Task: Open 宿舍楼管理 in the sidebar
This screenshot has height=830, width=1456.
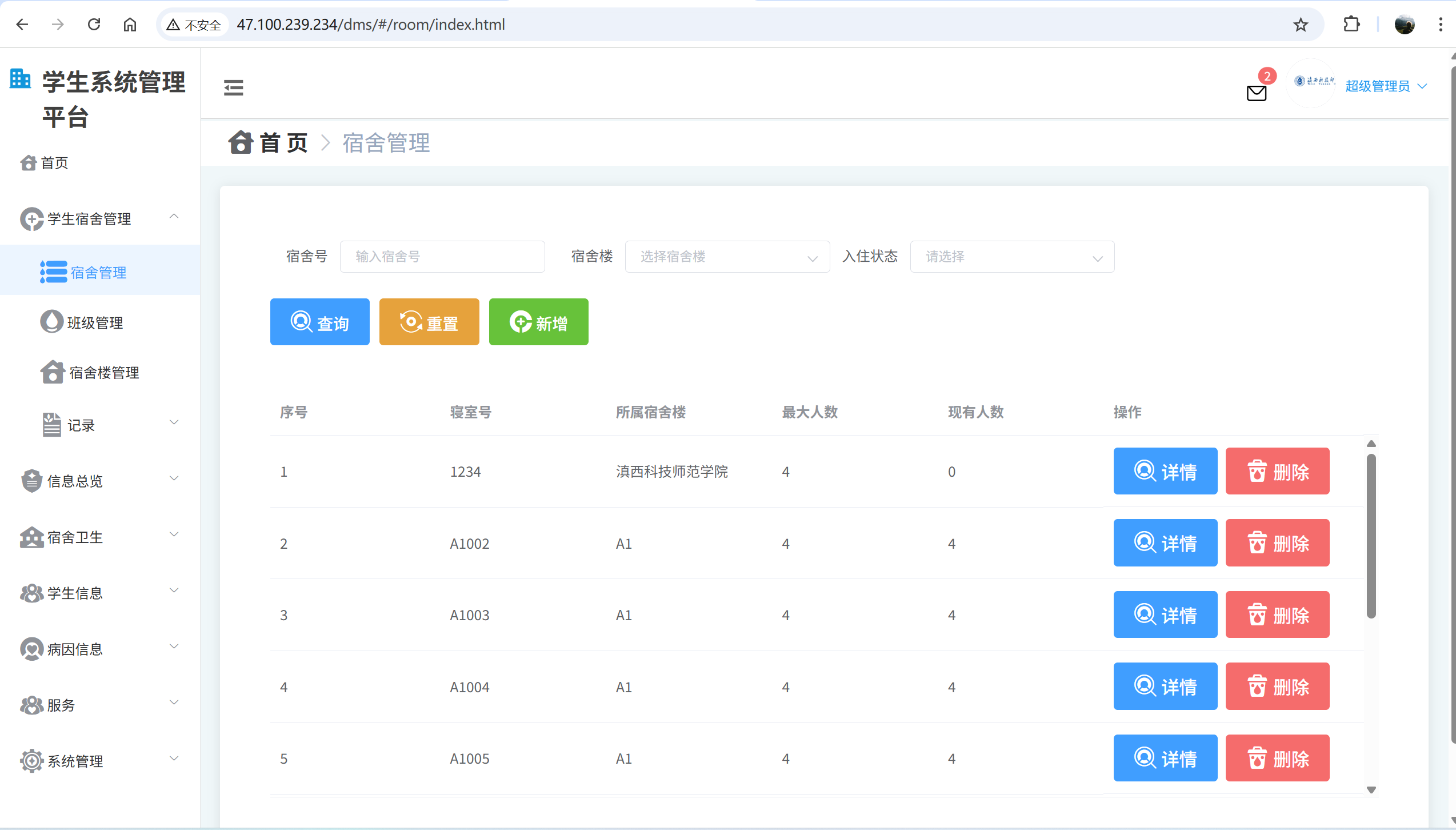Action: pyautogui.click(x=104, y=373)
